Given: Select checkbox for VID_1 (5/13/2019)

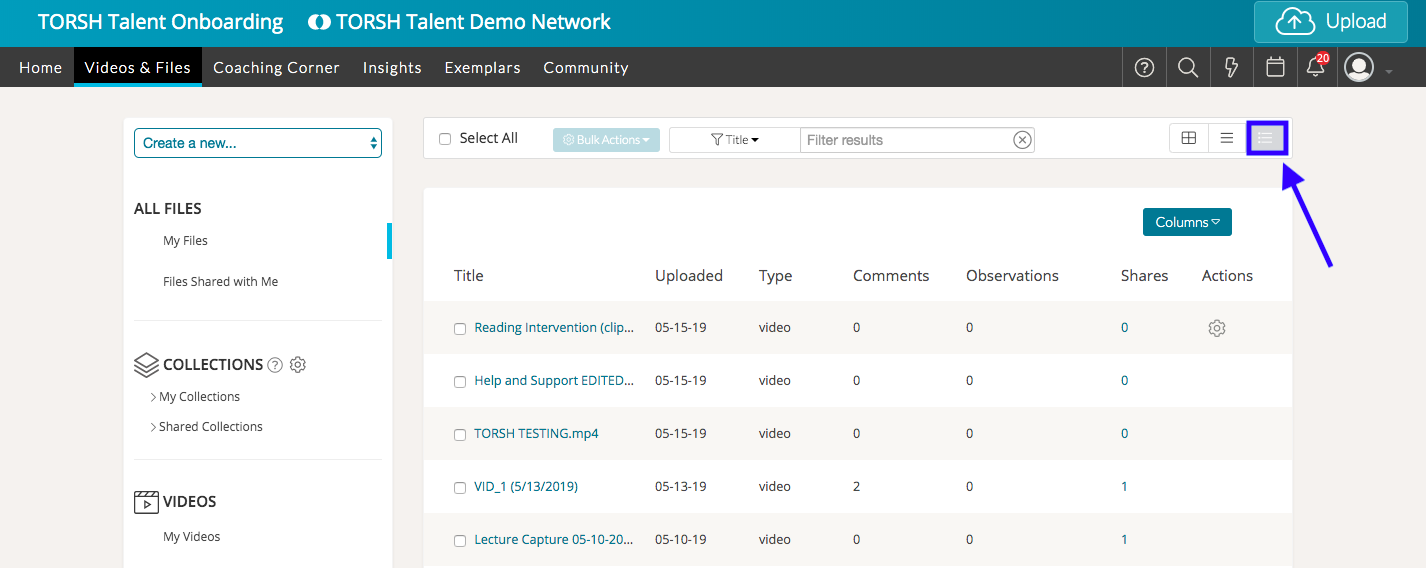Looking at the screenshot, I should [460, 488].
